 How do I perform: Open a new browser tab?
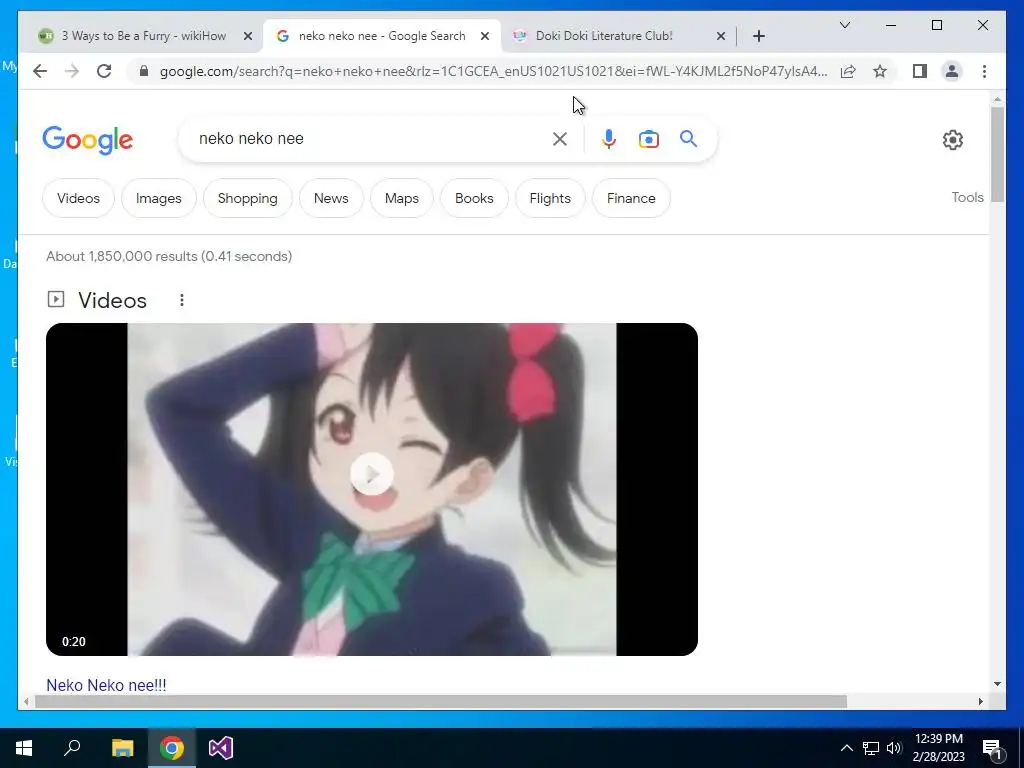(x=758, y=36)
